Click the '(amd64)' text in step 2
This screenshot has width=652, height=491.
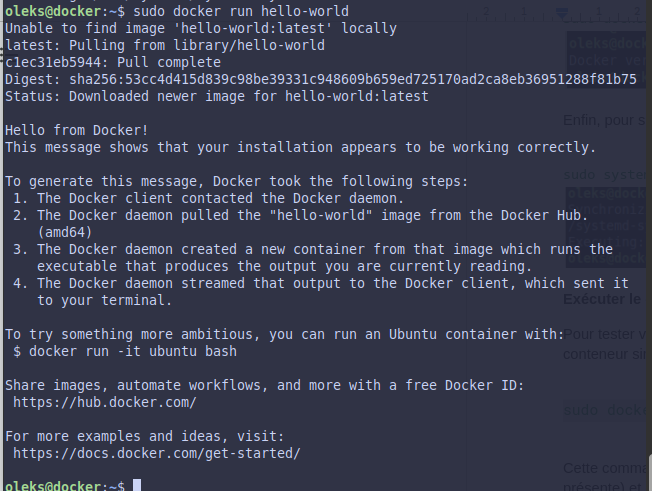(64, 232)
